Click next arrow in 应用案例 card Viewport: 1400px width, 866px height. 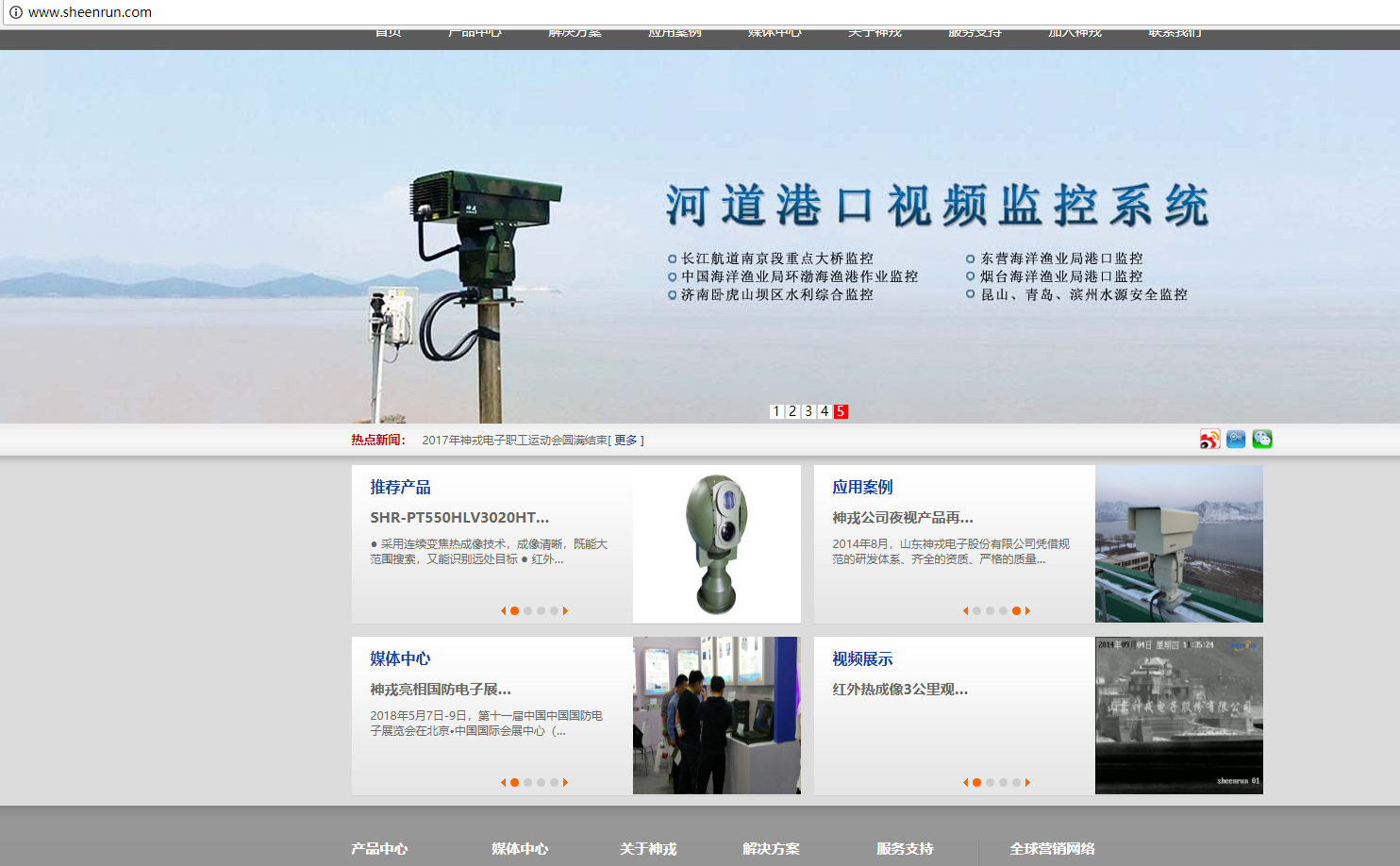(1028, 611)
